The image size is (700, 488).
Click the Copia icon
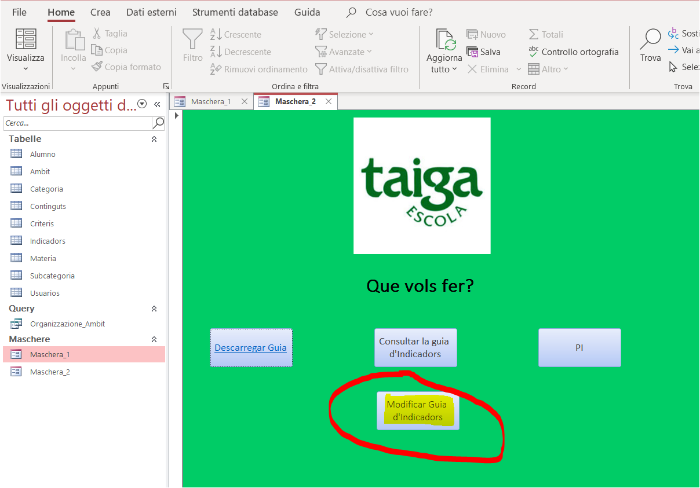click(97, 50)
